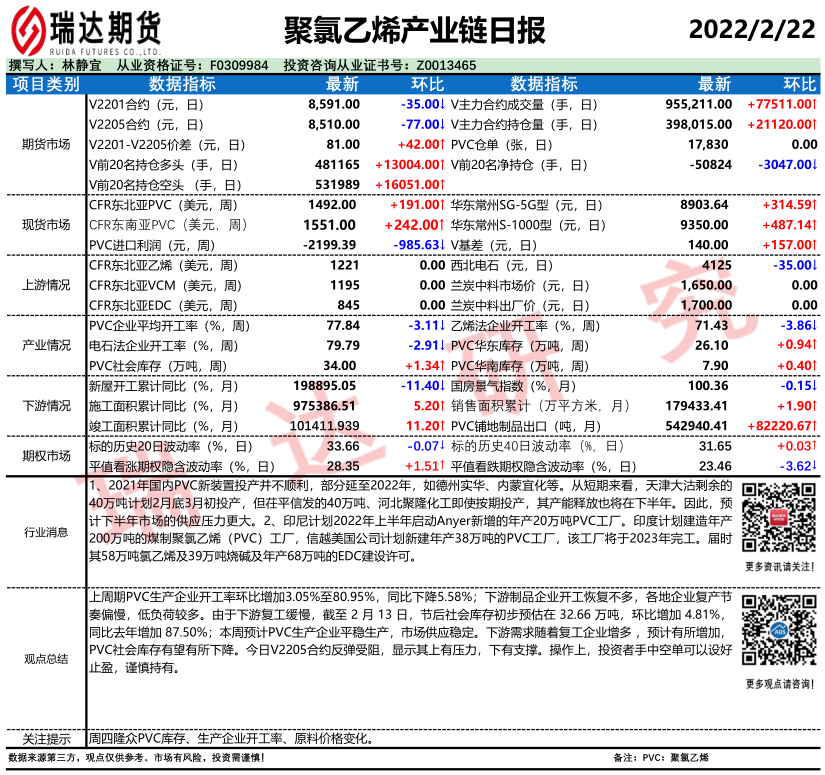
Task: Select the 下游情况 category cell
Action: coord(45,405)
